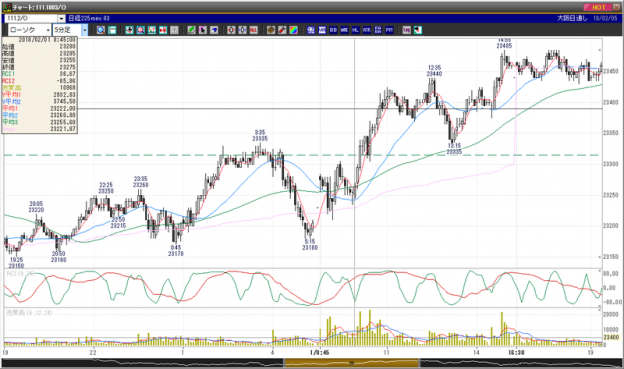This screenshot has height=369, width=624.
Task: Toggle the MA indicator button
Action: point(322,30)
